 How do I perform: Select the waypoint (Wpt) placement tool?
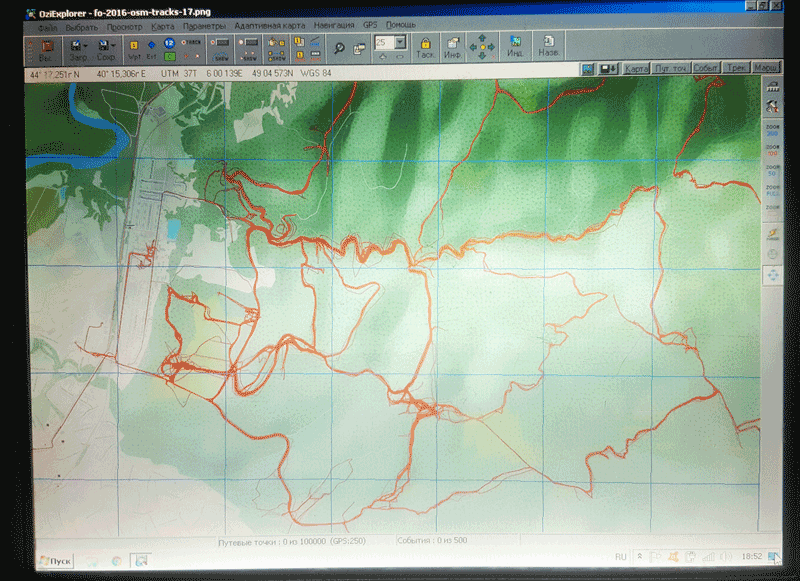tap(134, 46)
